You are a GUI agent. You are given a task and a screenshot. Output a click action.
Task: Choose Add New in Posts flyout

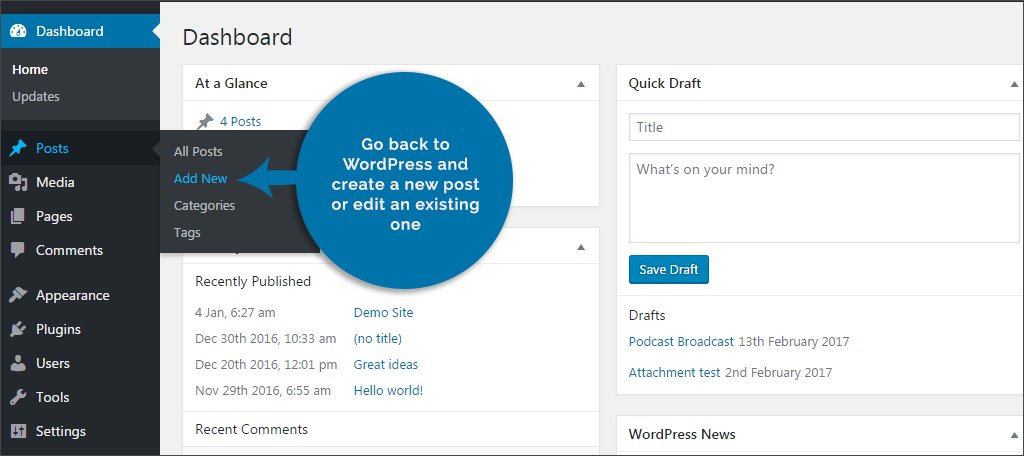point(200,178)
